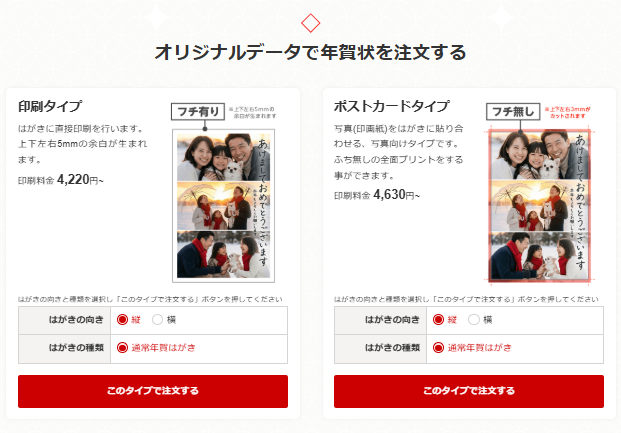
Task: Click the オリジナルデータで年賀状を注文する heading
Action: (310, 52)
